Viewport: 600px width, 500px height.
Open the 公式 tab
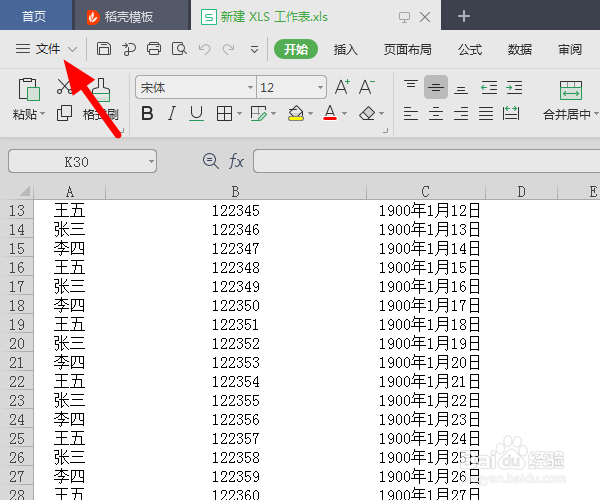470,49
